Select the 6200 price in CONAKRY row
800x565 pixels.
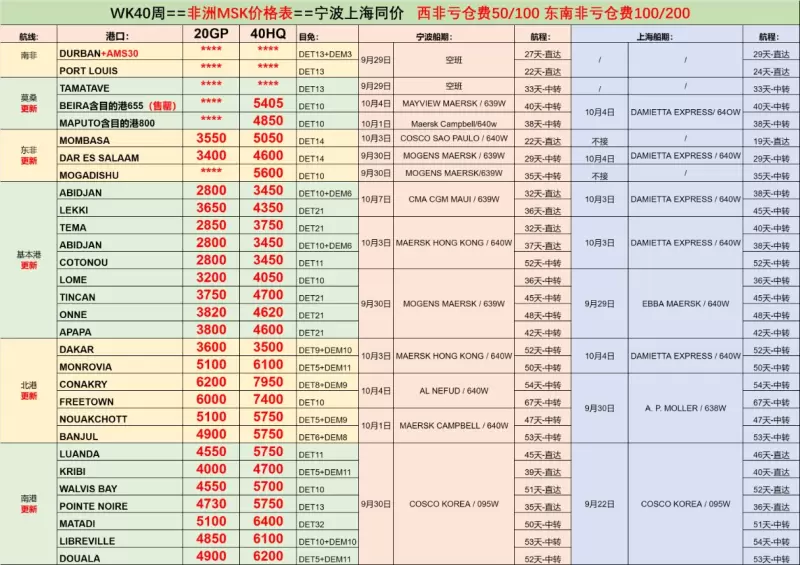(211, 382)
